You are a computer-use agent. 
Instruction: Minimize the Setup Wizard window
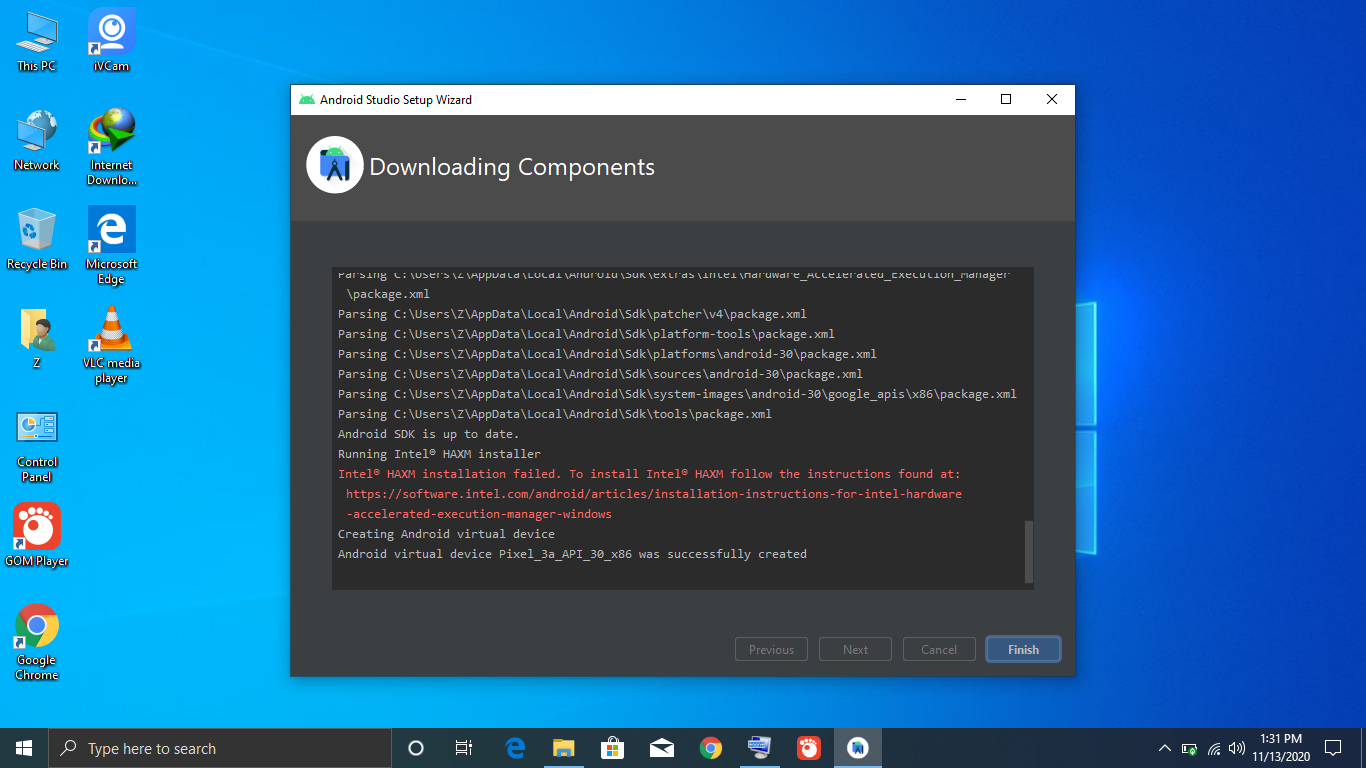(x=960, y=99)
